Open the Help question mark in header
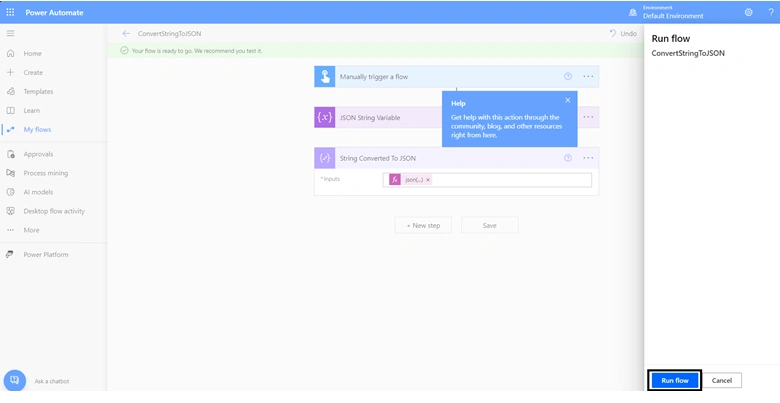Image resolution: width=780 pixels, height=403 pixels. coord(771,12)
